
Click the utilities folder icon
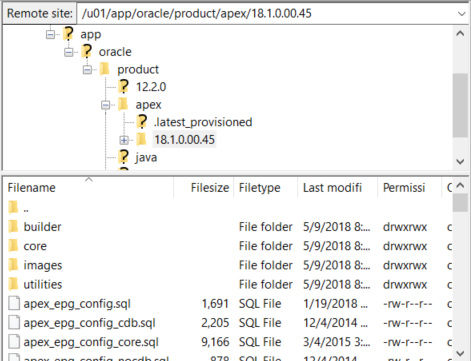coord(13,284)
